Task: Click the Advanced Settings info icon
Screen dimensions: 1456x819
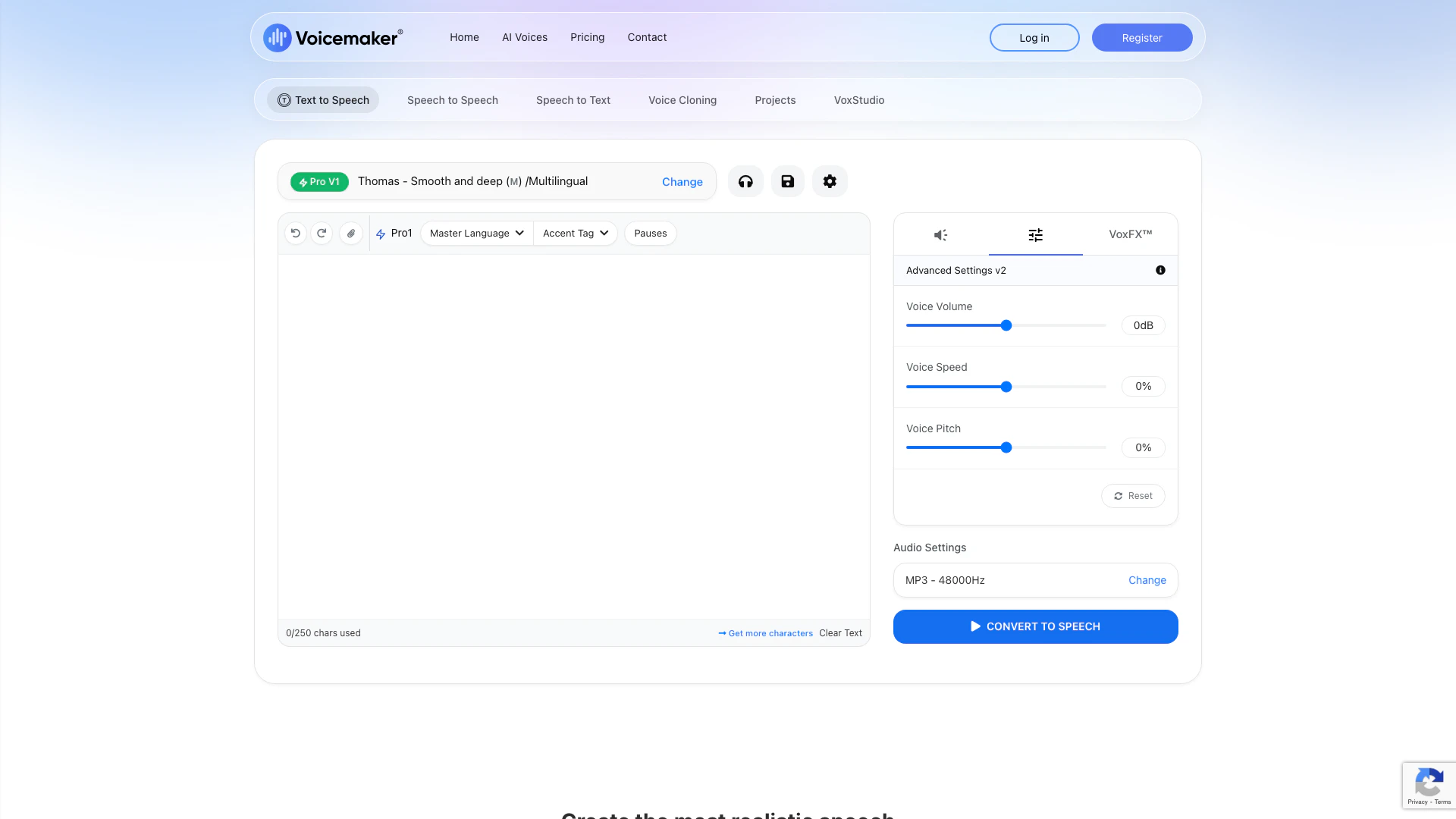Action: (x=1160, y=270)
